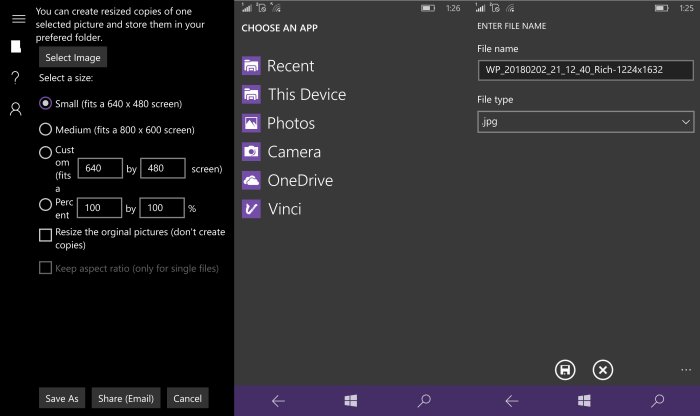Open the user account icon in sidebar
This screenshot has height=416, width=700.
click(x=16, y=109)
